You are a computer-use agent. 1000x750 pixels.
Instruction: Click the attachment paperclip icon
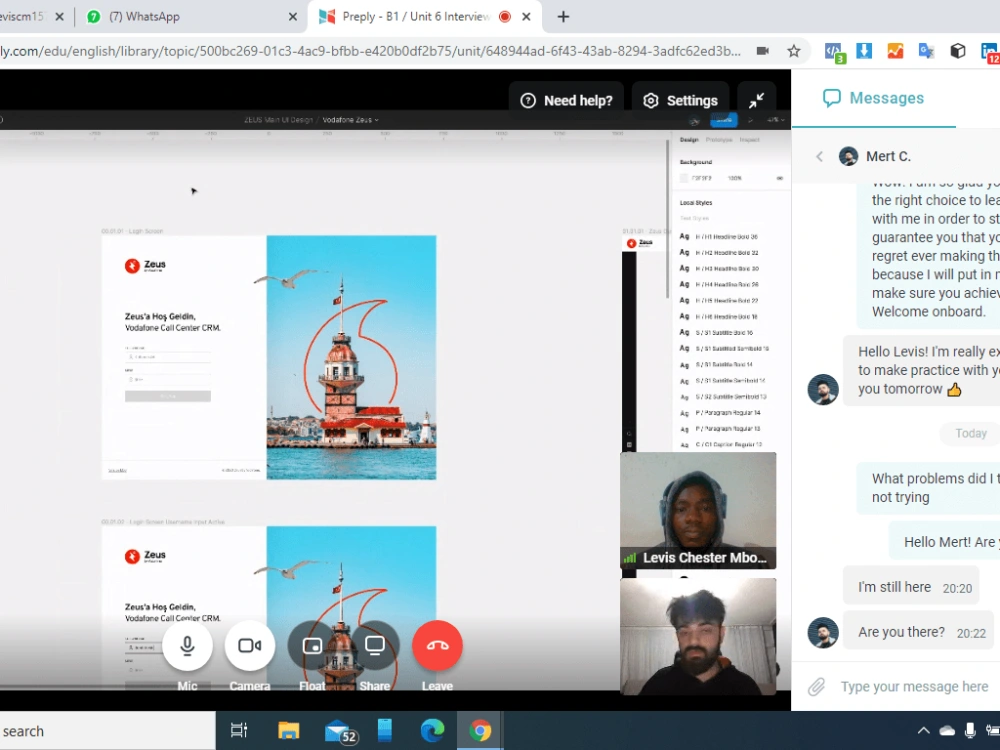817,686
